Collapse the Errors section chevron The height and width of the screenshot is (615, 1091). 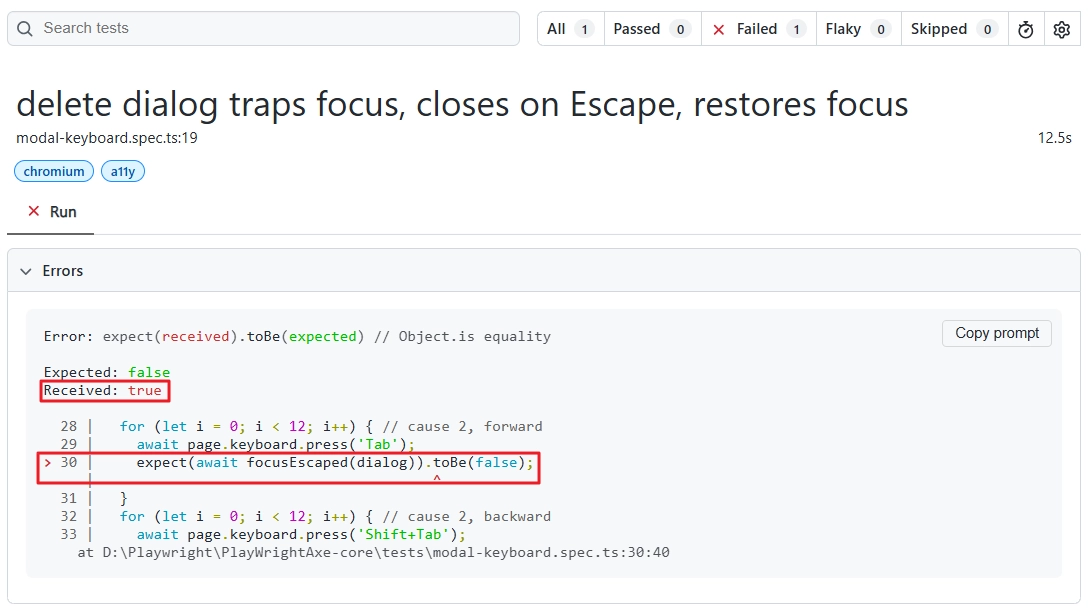[x=26, y=271]
